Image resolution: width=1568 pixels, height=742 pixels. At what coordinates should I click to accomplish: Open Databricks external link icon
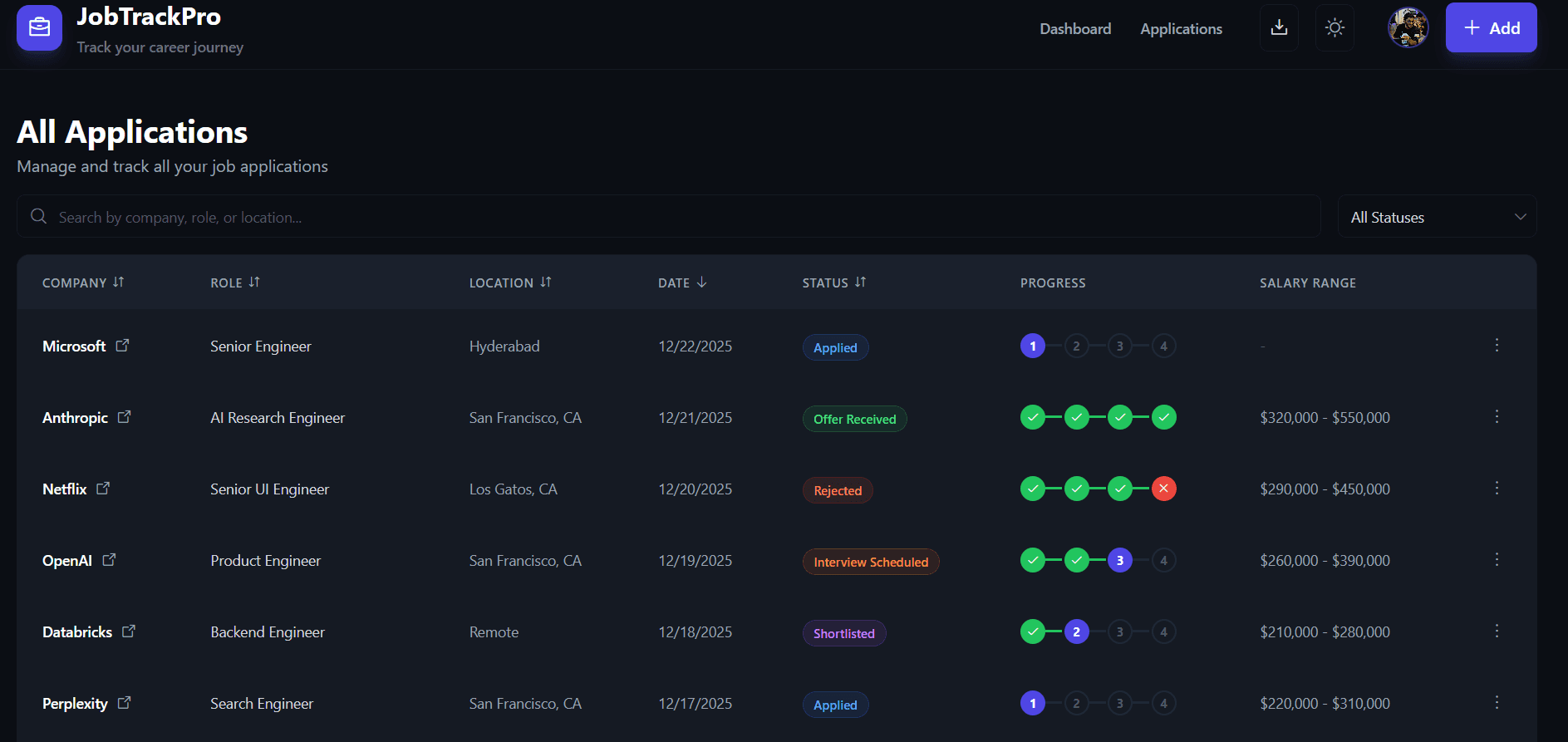pyautogui.click(x=128, y=631)
